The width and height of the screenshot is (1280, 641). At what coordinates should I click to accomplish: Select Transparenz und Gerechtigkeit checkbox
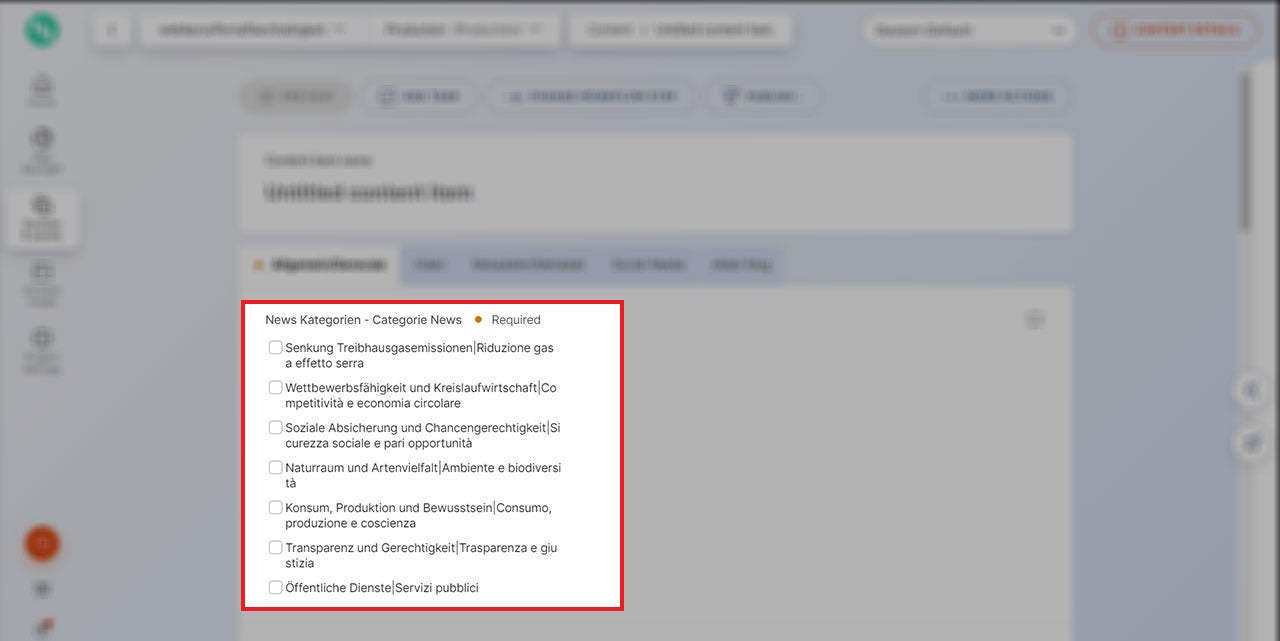[x=275, y=548]
